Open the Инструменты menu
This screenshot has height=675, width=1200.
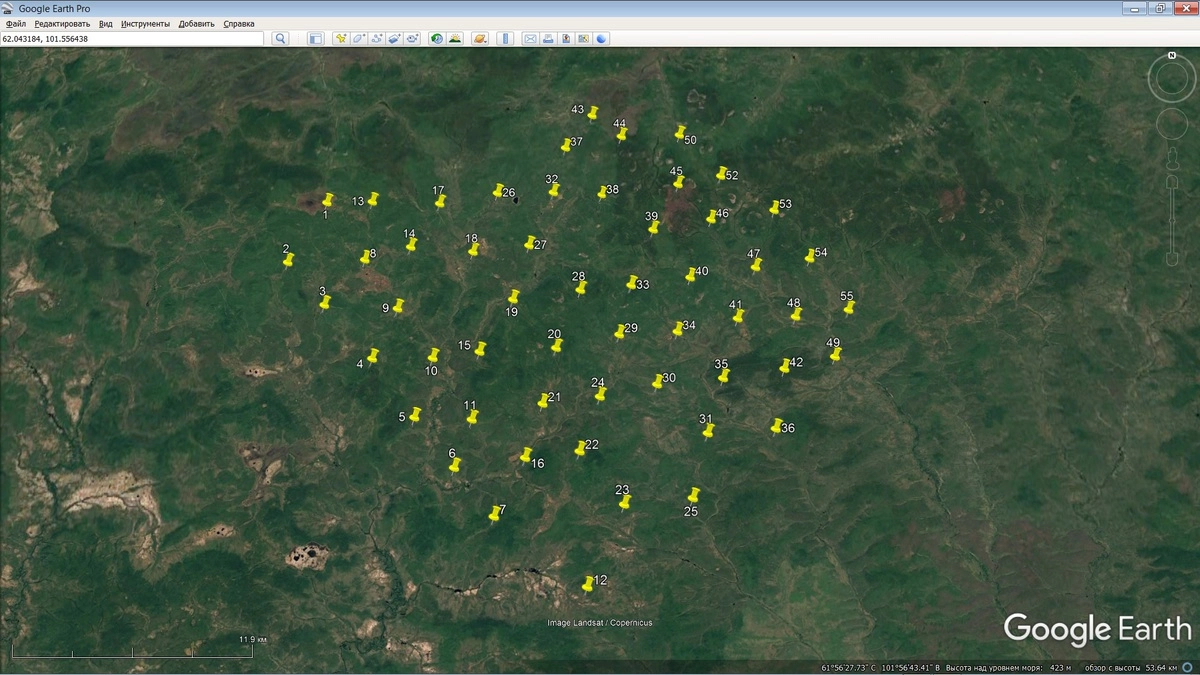point(145,23)
